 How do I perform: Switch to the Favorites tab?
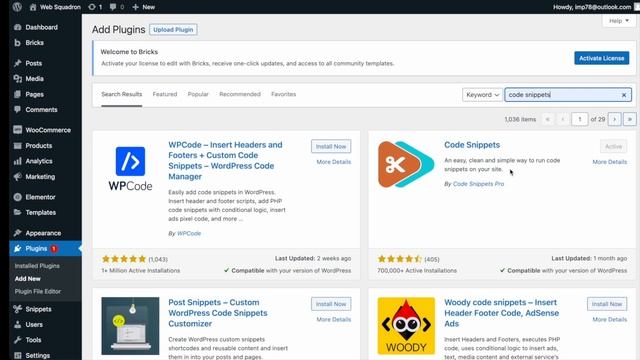pos(284,94)
